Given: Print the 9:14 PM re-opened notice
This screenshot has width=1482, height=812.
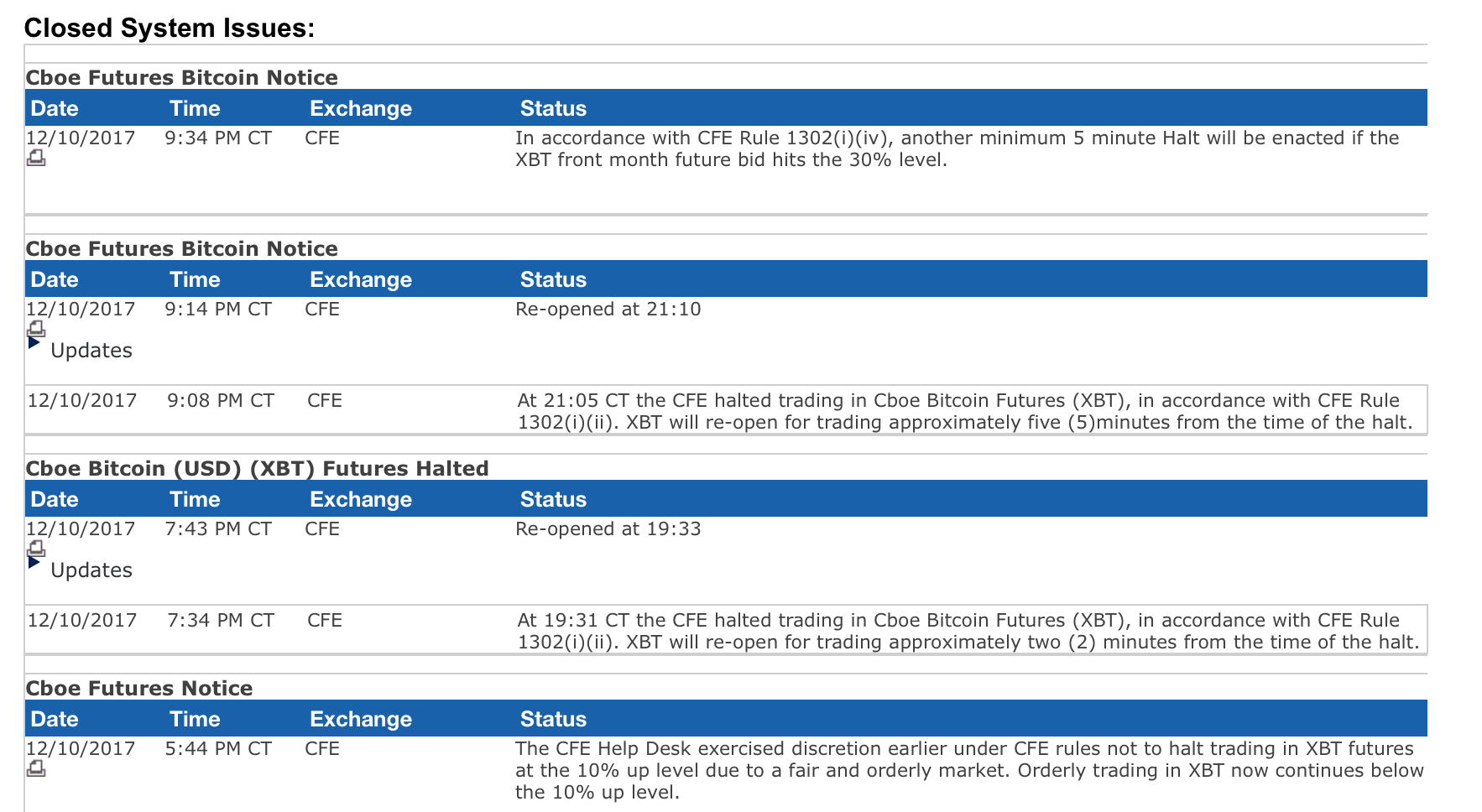Looking at the screenshot, I should click(x=36, y=328).
